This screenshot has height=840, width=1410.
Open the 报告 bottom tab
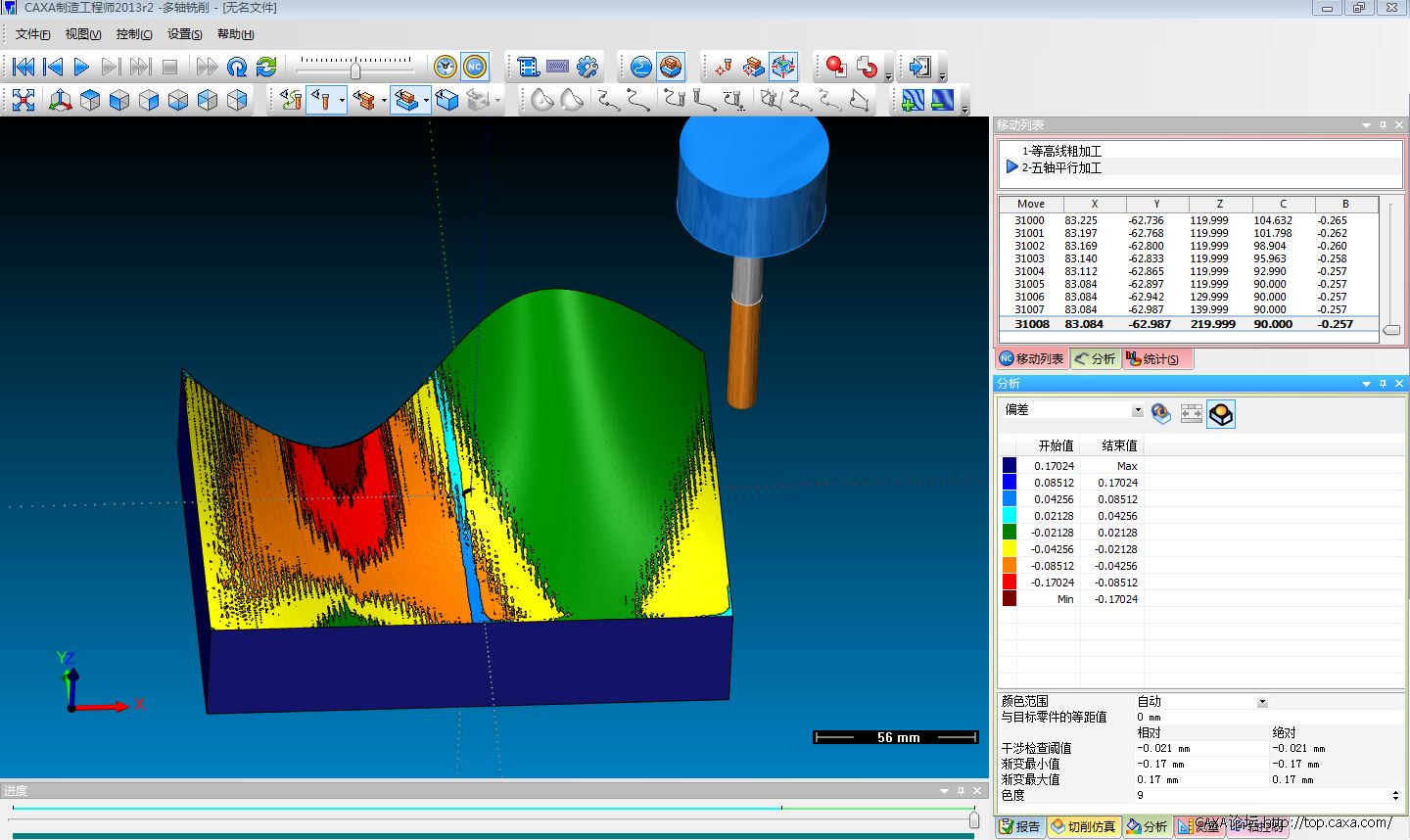click(x=1020, y=827)
